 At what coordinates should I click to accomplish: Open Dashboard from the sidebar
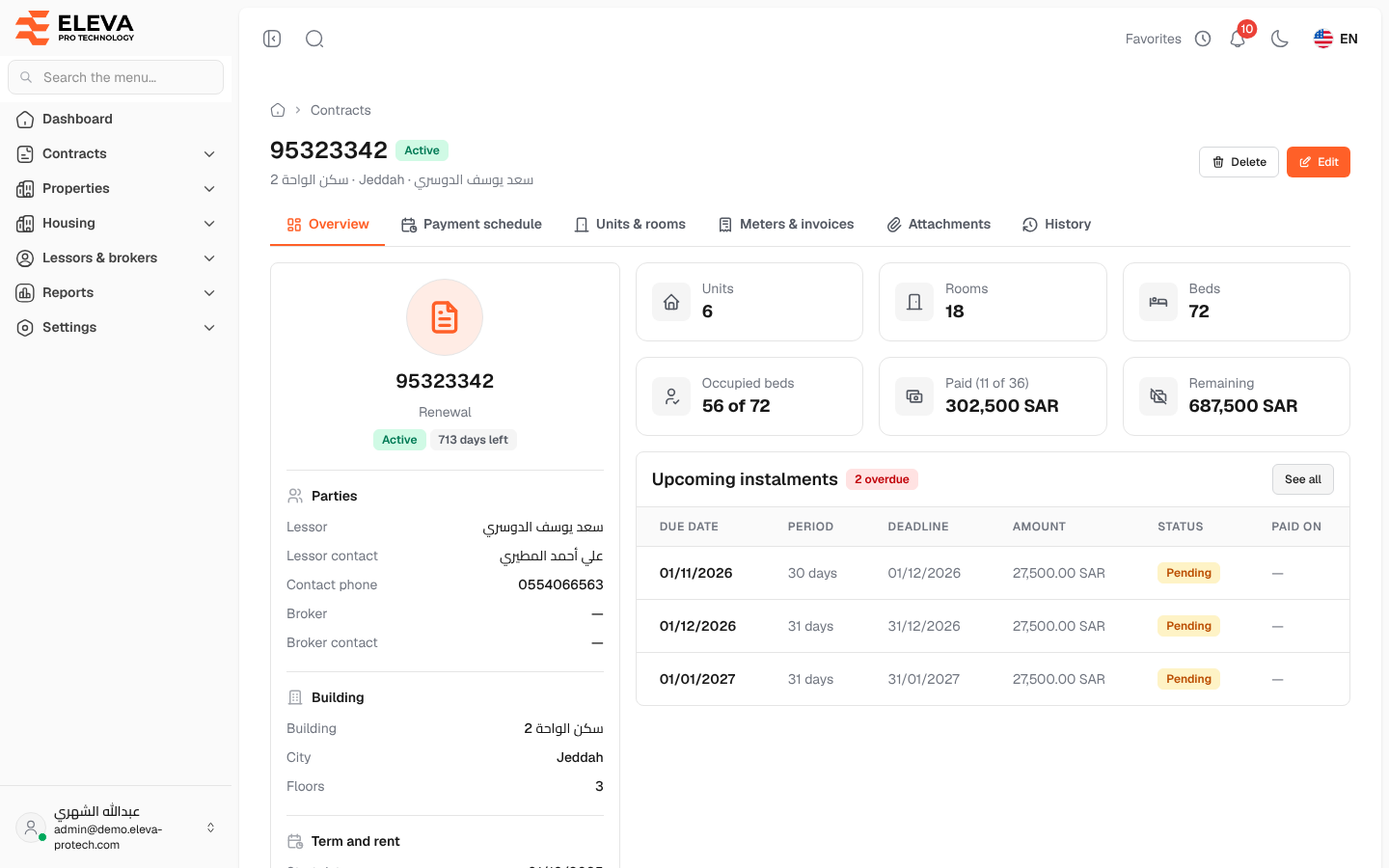click(116, 119)
